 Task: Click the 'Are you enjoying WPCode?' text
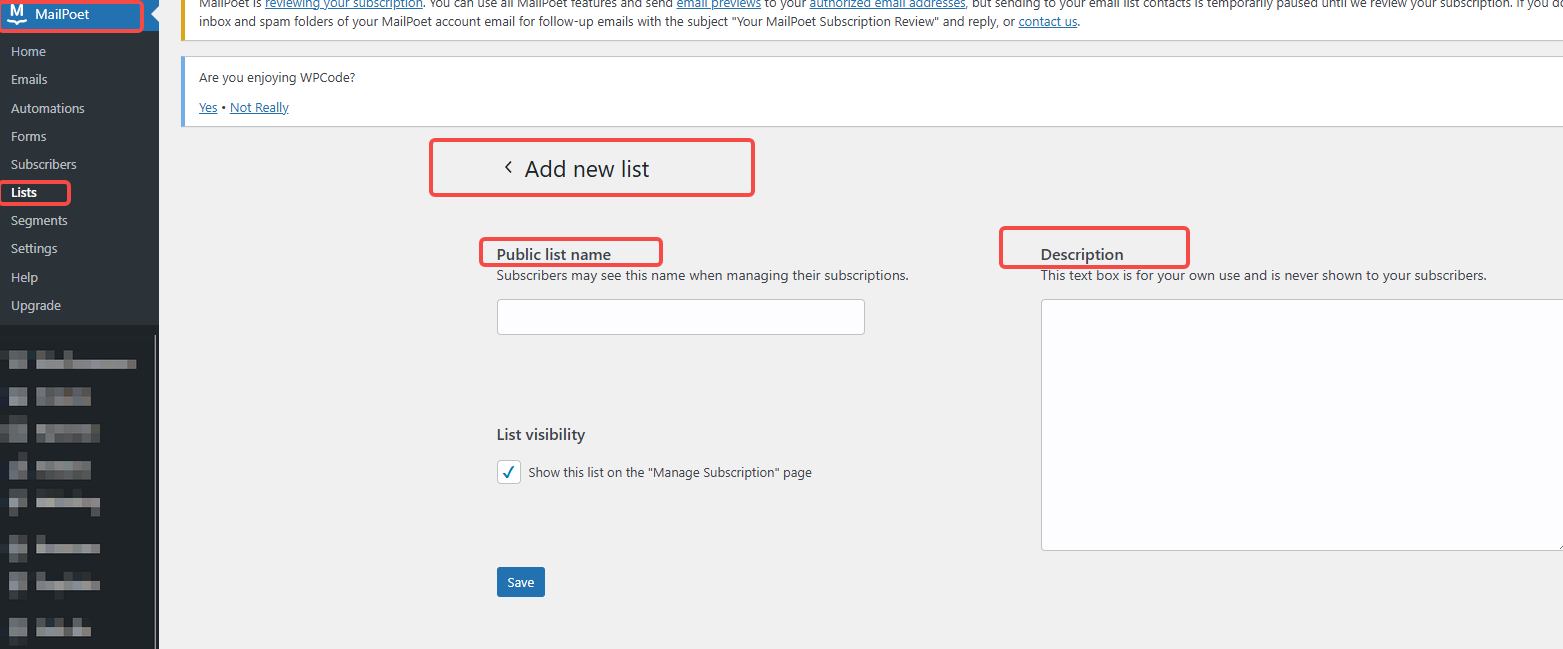[x=277, y=77]
